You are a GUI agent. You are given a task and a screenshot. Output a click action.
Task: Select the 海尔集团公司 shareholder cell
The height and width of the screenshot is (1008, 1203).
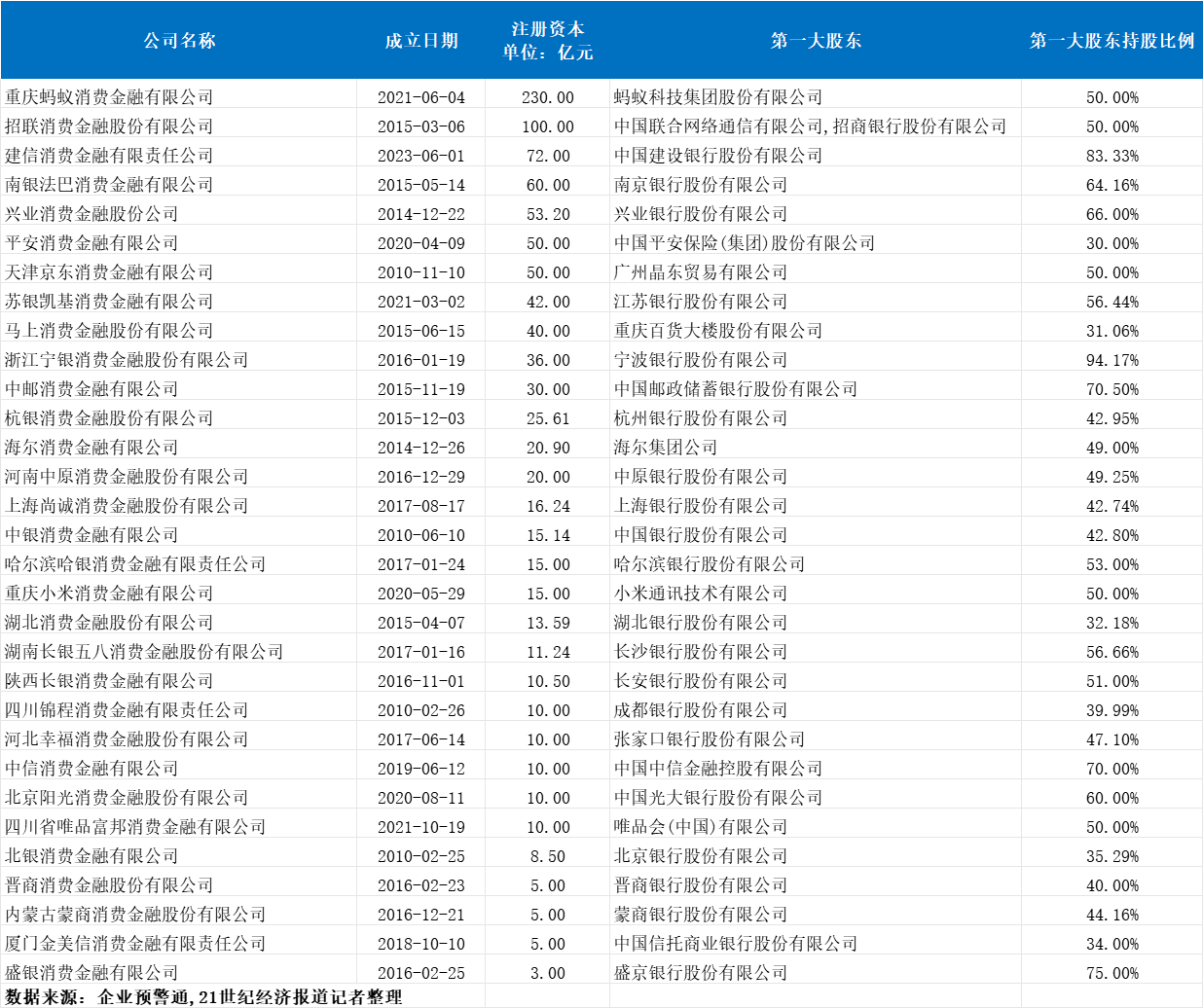click(666, 448)
